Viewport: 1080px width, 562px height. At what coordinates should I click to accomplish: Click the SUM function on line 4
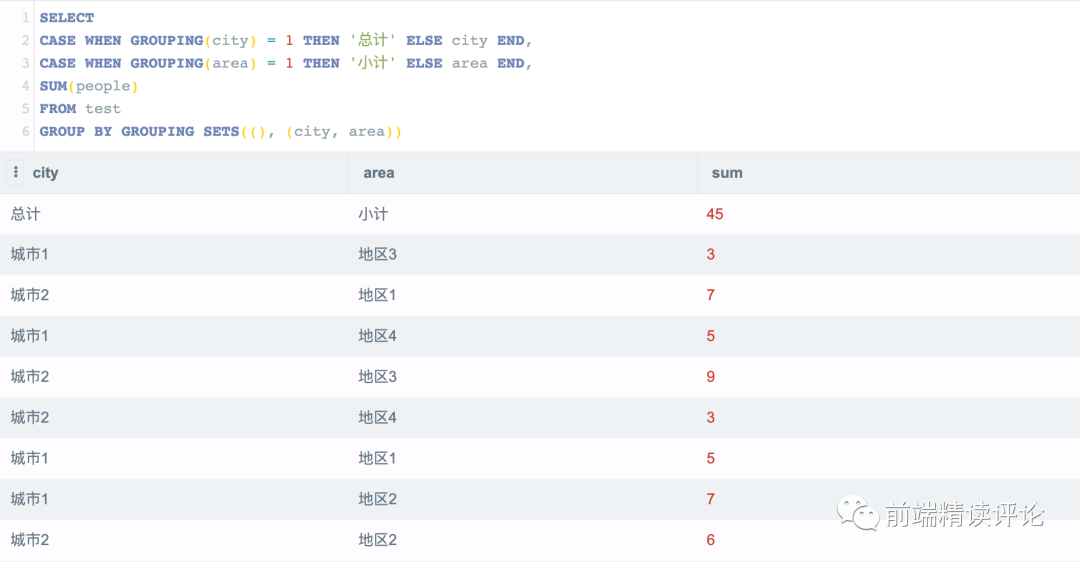53,86
